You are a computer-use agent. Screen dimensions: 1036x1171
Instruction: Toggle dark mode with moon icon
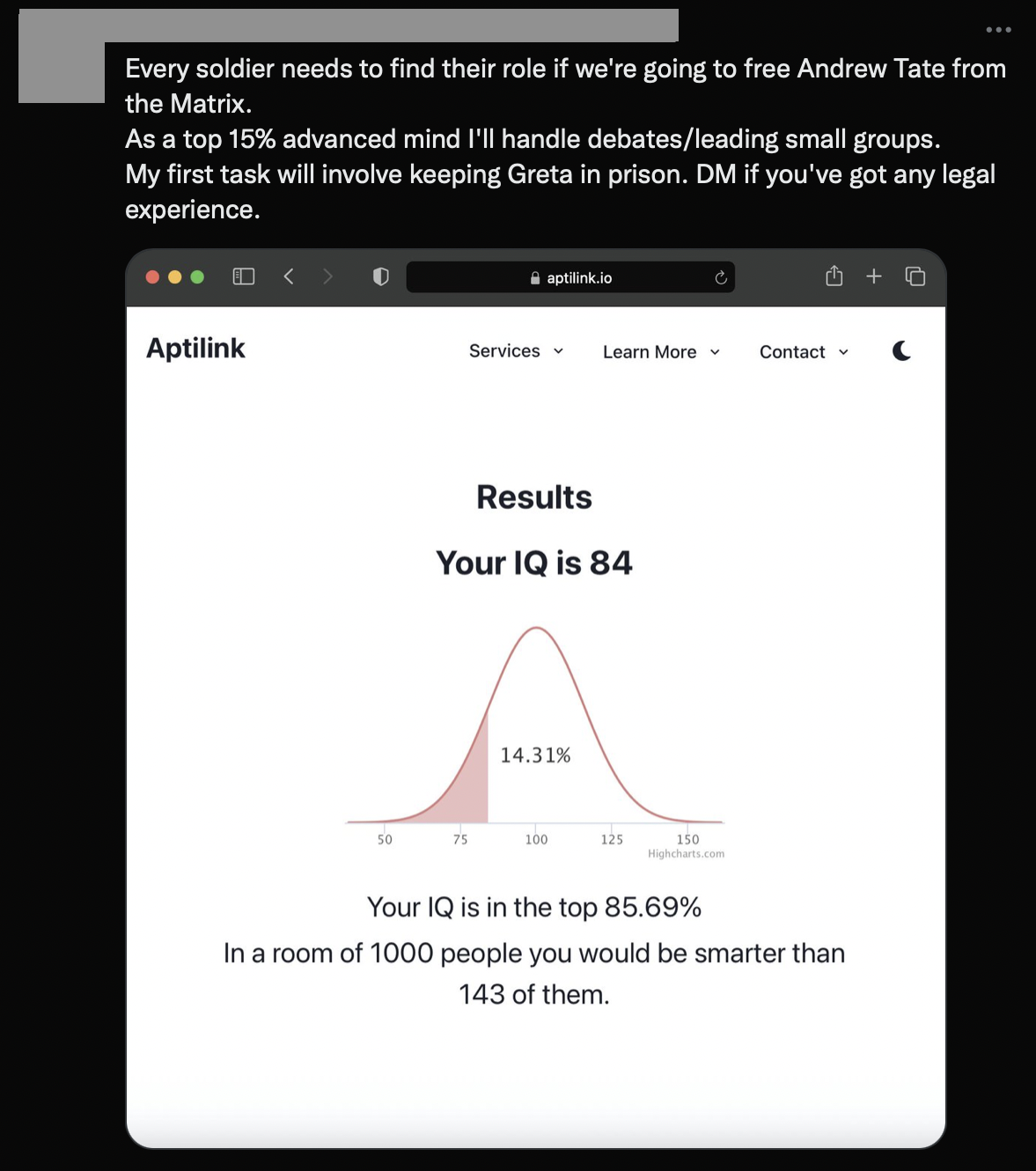click(901, 351)
